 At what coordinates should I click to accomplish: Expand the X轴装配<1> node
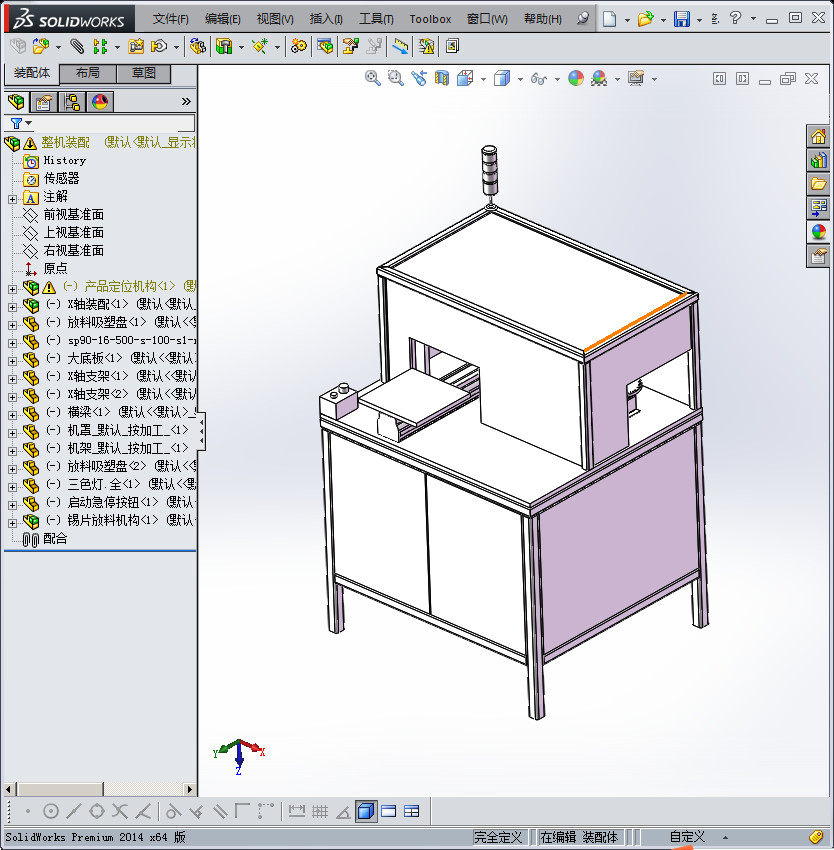(12, 307)
